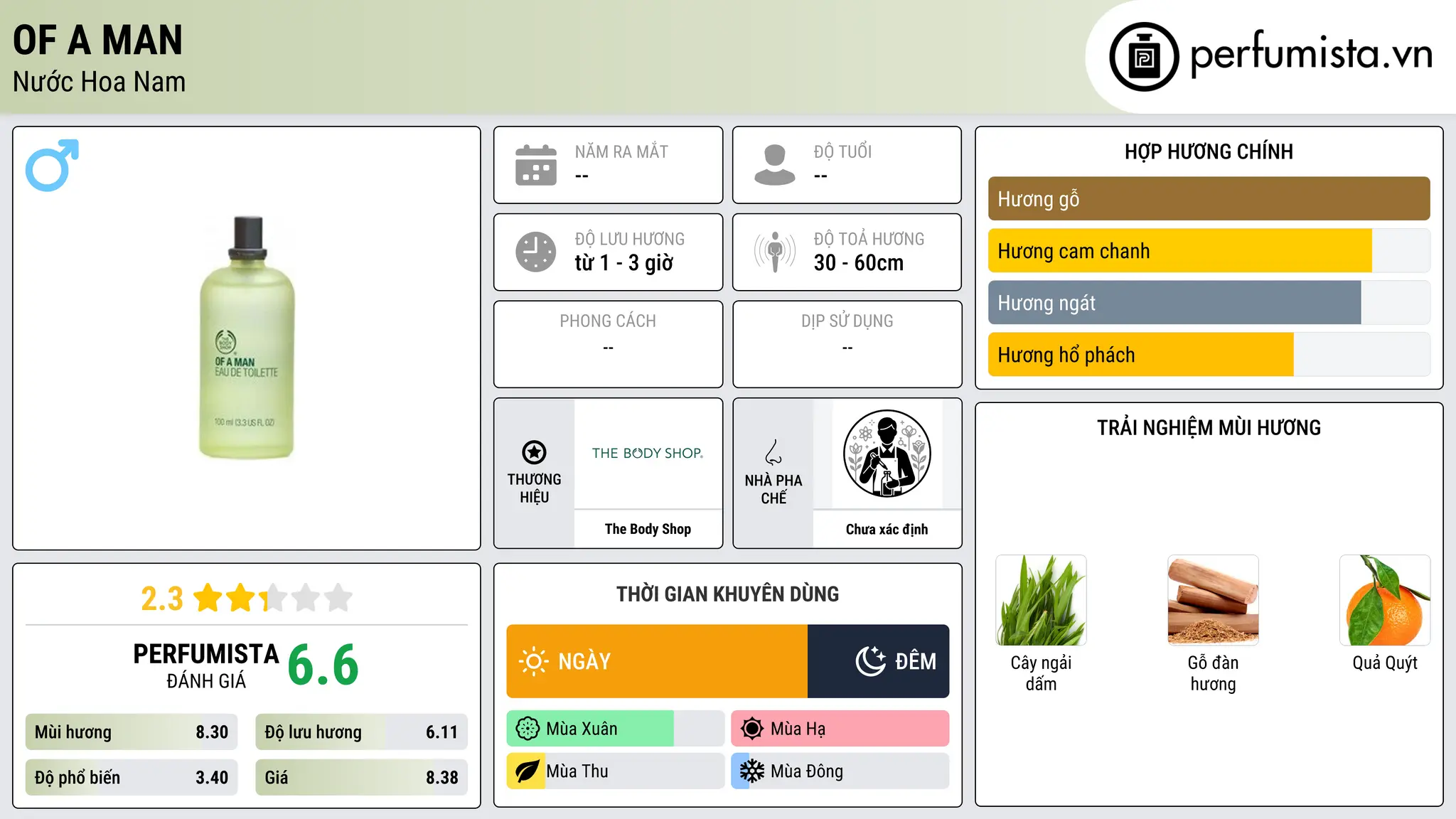This screenshot has width=1456, height=819.
Task: Click the Mùa Xuân season bar
Action: pyautogui.click(x=616, y=729)
